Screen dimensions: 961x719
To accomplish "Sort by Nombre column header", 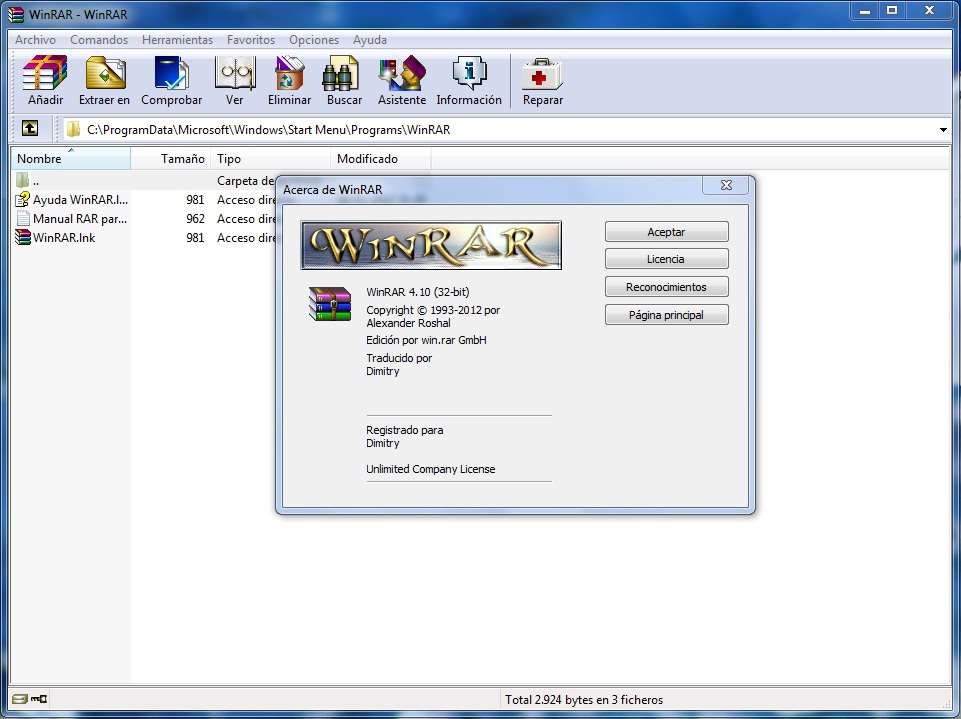I will click(70, 158).
